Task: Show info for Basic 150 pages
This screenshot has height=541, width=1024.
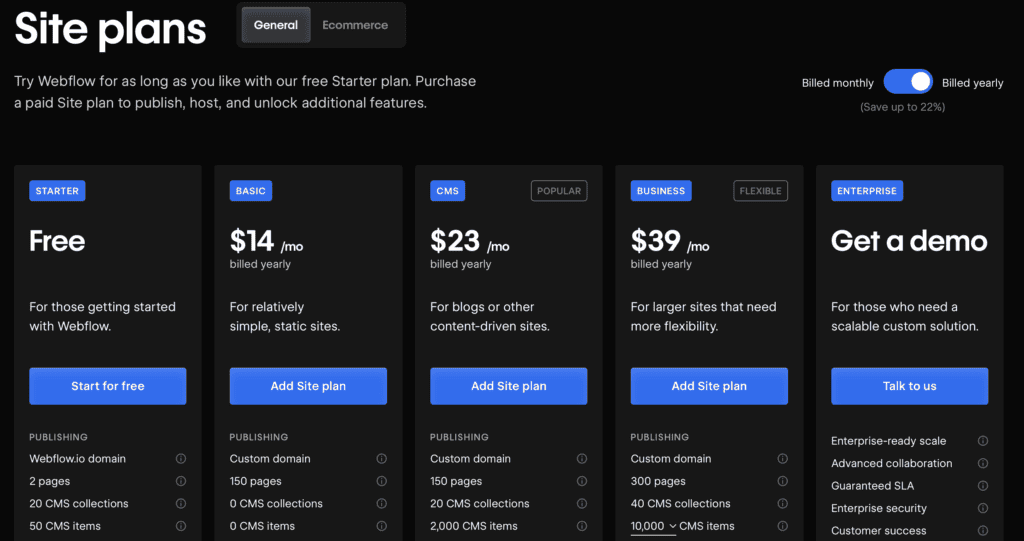Action: [x=381, y=481]
